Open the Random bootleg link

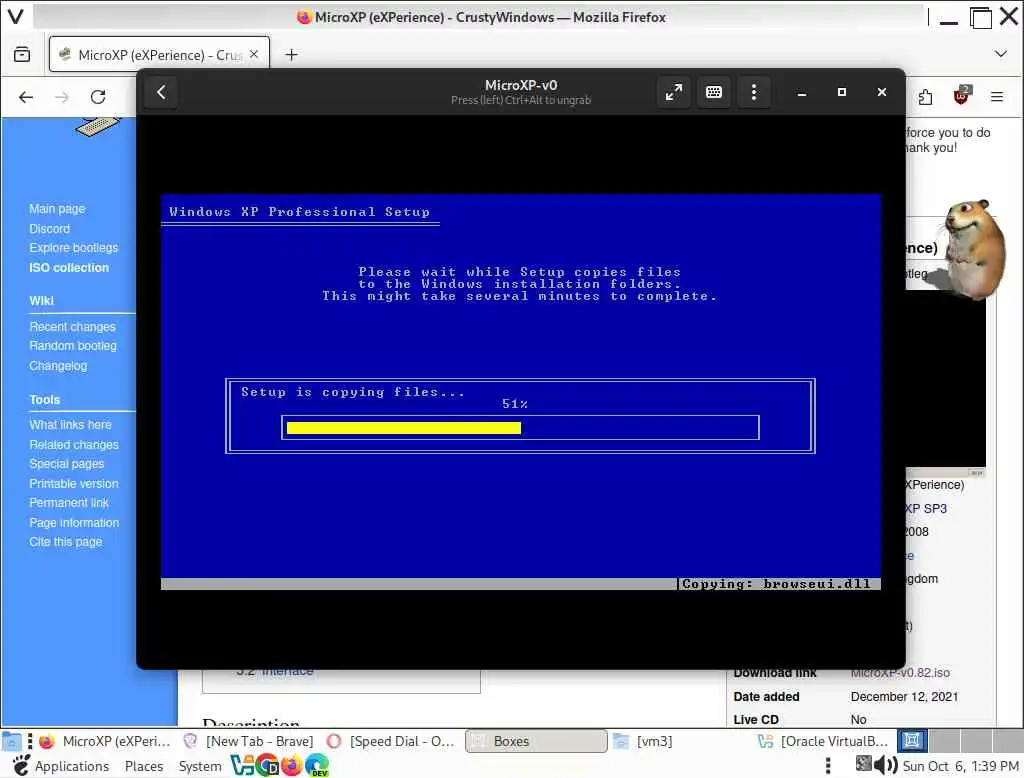72,346
